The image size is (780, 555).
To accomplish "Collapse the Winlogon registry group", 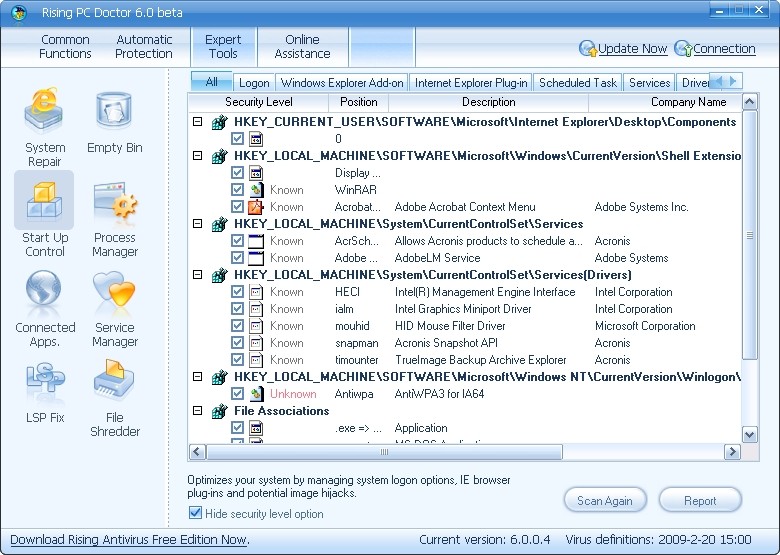I will [197, 376].
